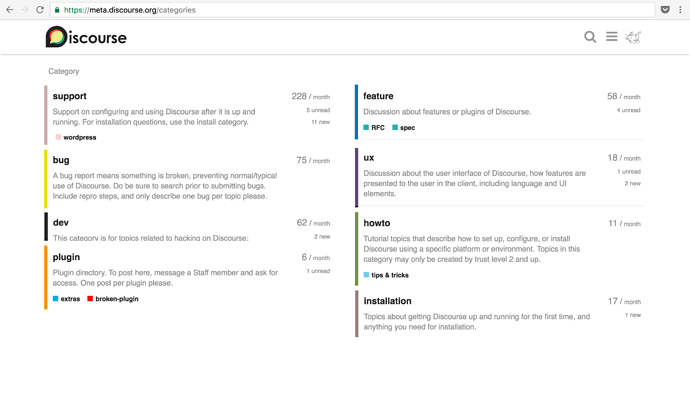The width and height of the screenshot is (690, 398).
Task: Click the bug category description text
Action: pos(165,186)
